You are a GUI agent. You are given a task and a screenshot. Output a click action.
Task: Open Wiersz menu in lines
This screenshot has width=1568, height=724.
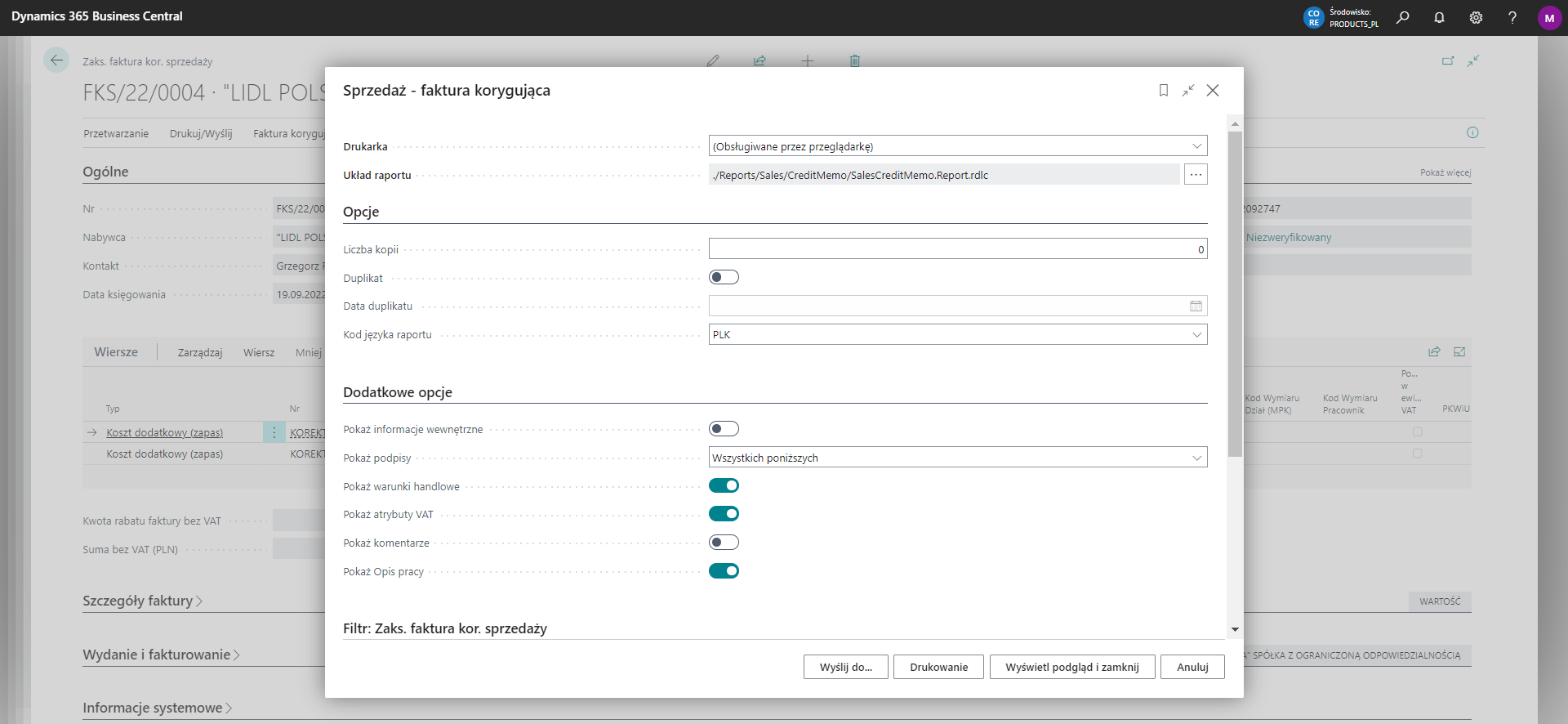(259, 352)
